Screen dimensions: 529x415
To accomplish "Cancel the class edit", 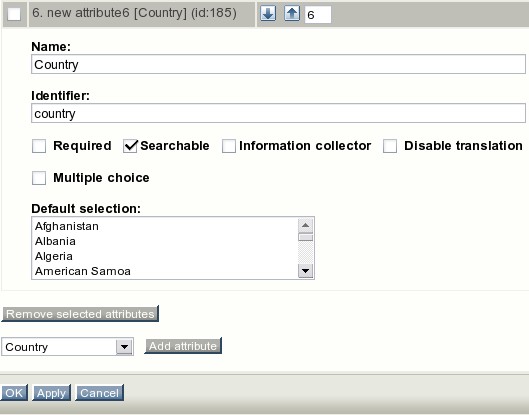I will (x=100, y=393).
